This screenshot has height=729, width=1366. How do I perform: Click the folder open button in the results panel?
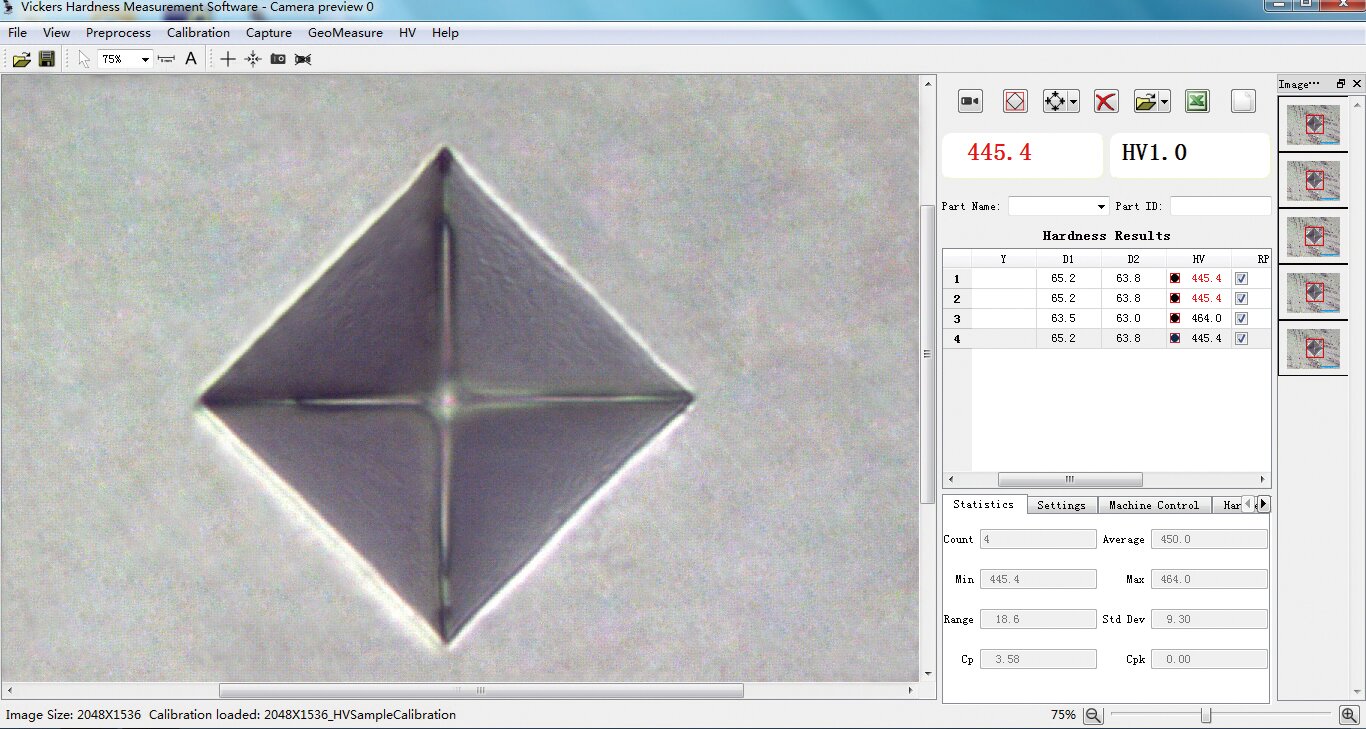tap(1147, 101)
